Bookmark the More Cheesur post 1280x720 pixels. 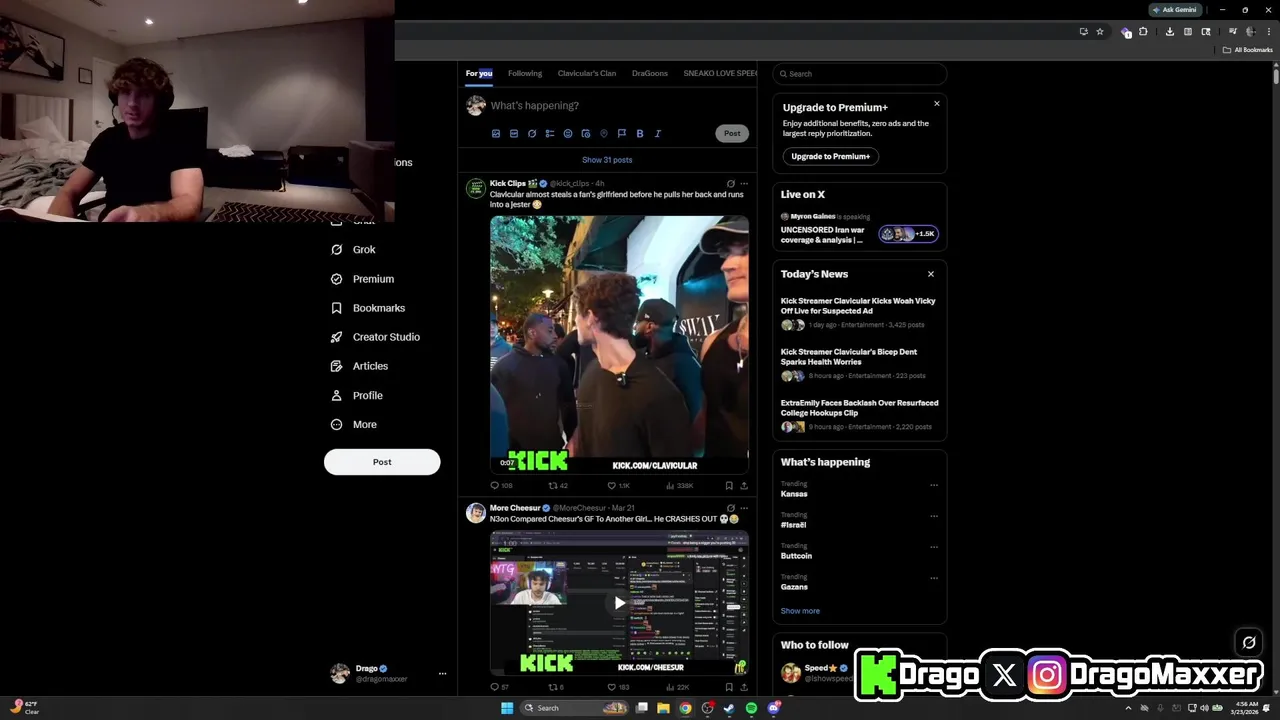pyautogui.click(x=729, y=687)
